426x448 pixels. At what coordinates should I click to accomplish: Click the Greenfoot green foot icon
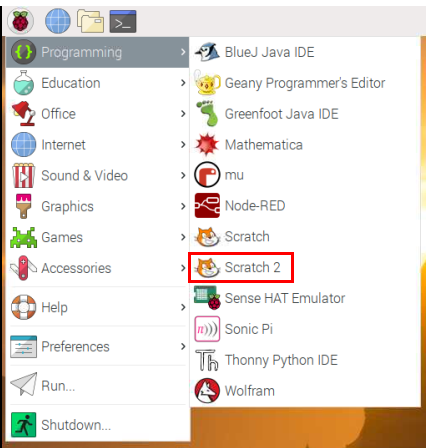(207, 114)
